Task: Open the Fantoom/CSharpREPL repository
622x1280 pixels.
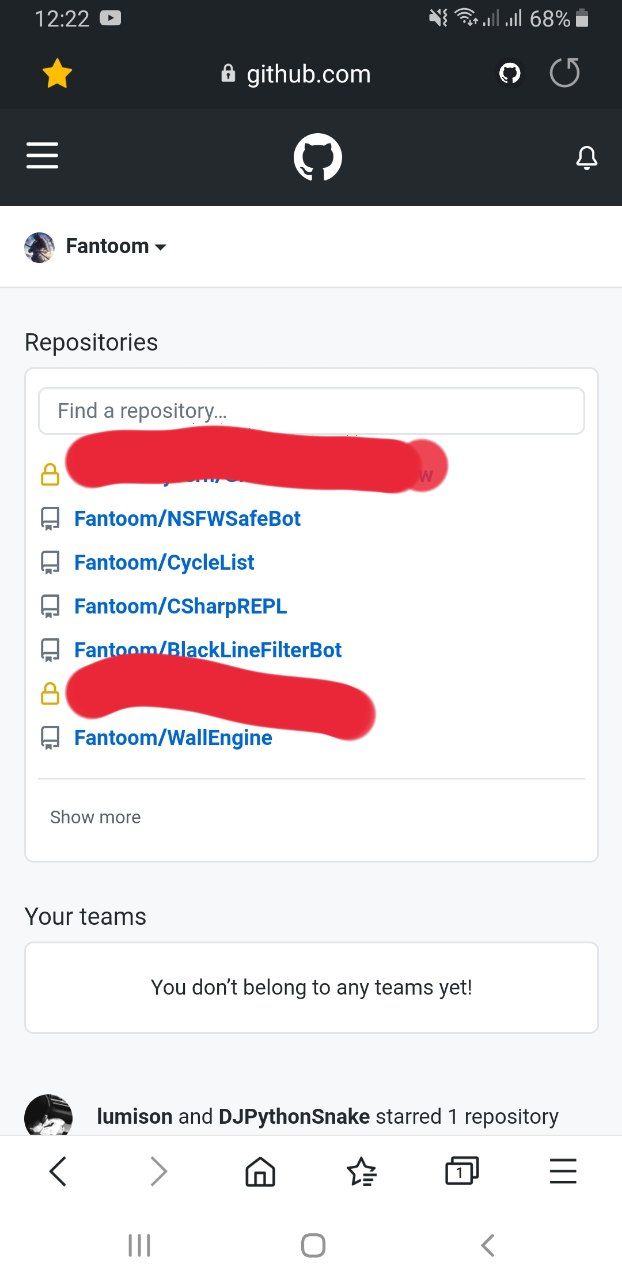Action: (x=180, y=606)
